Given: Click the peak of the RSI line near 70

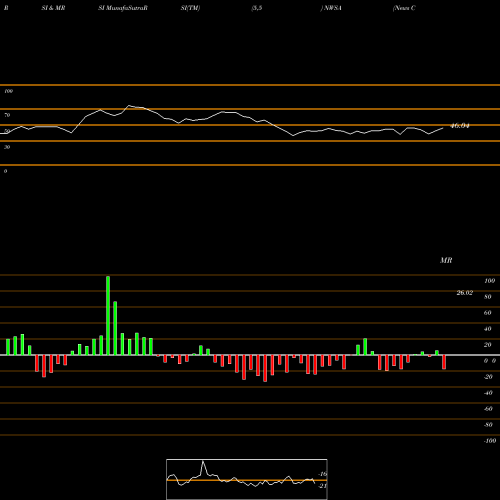Looking at the screenshot, I should point(129,106).
